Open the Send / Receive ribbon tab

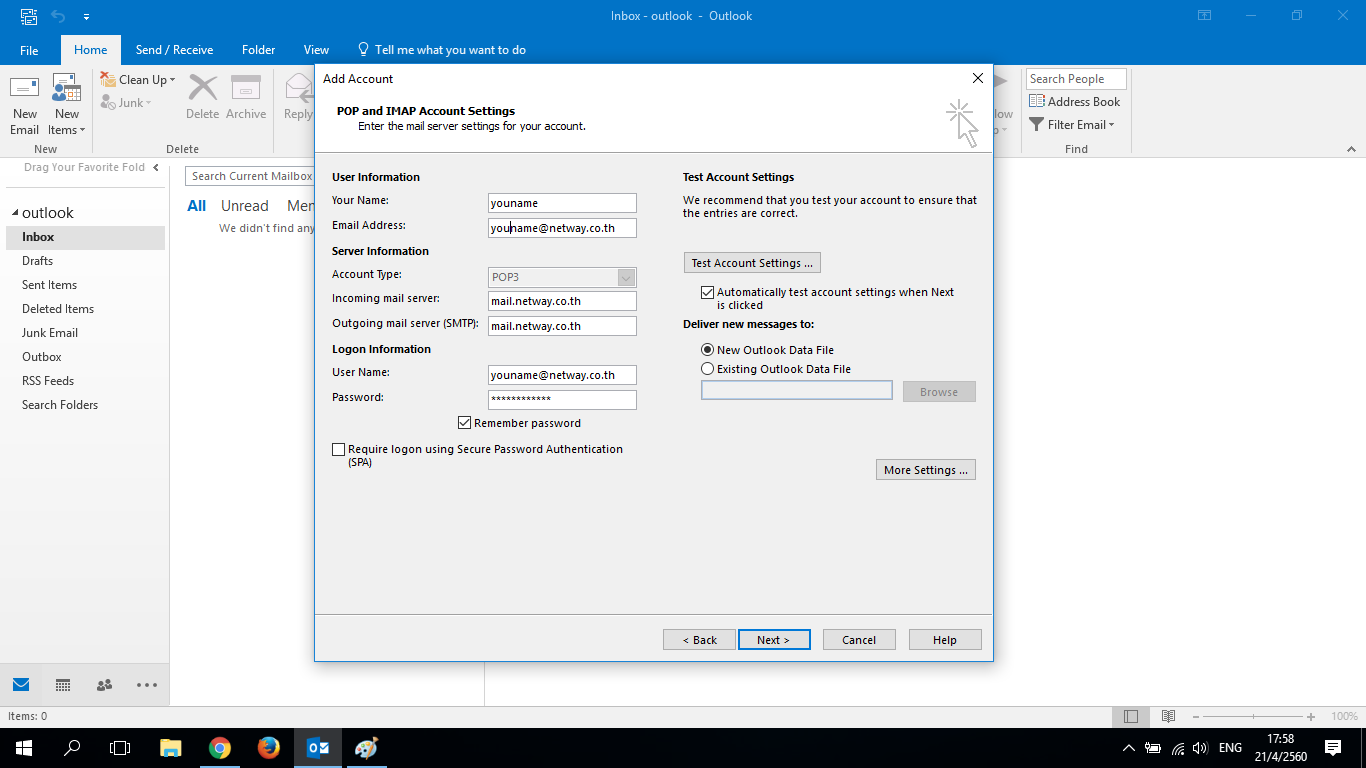174,50
